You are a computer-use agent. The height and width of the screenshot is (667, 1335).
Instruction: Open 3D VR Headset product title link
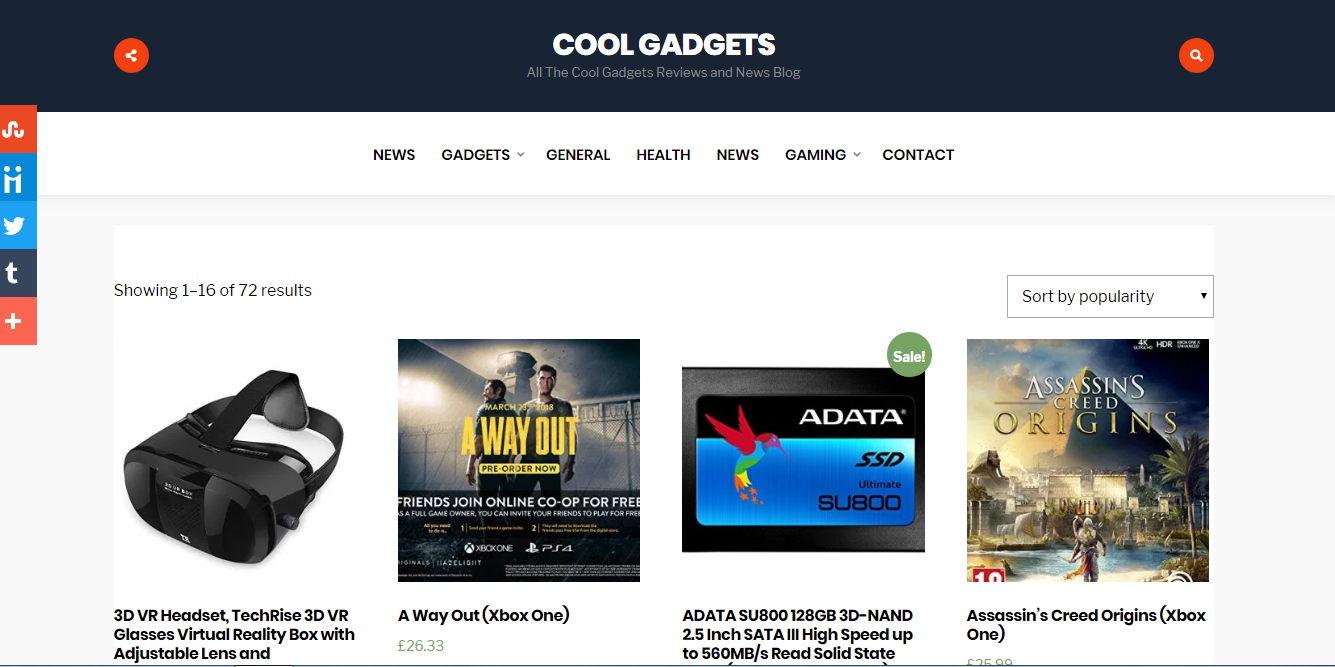235,634
